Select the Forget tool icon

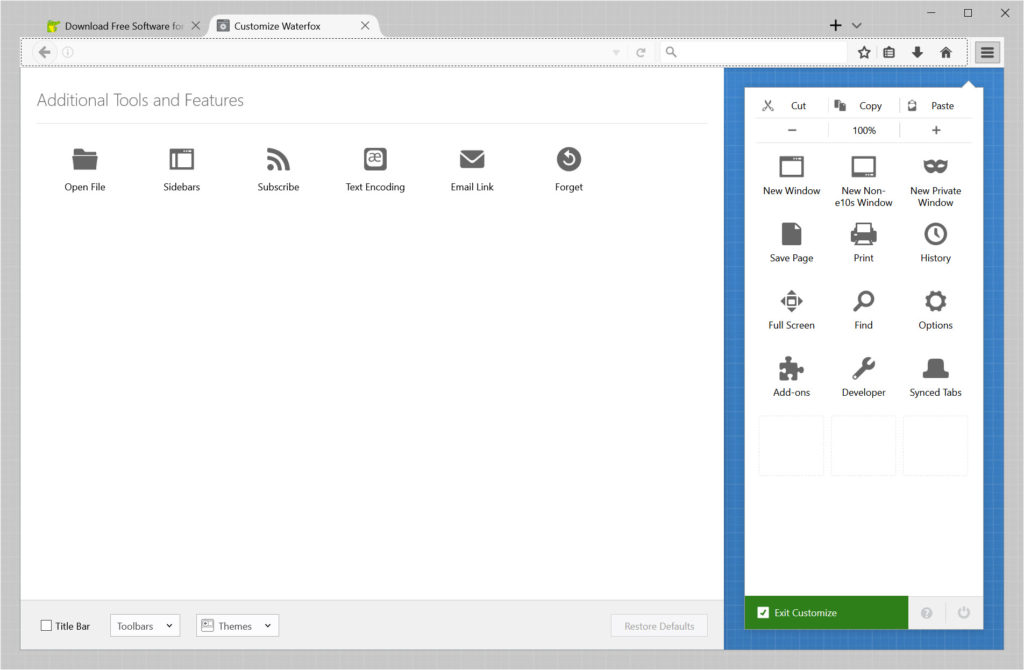pos(567,160)
